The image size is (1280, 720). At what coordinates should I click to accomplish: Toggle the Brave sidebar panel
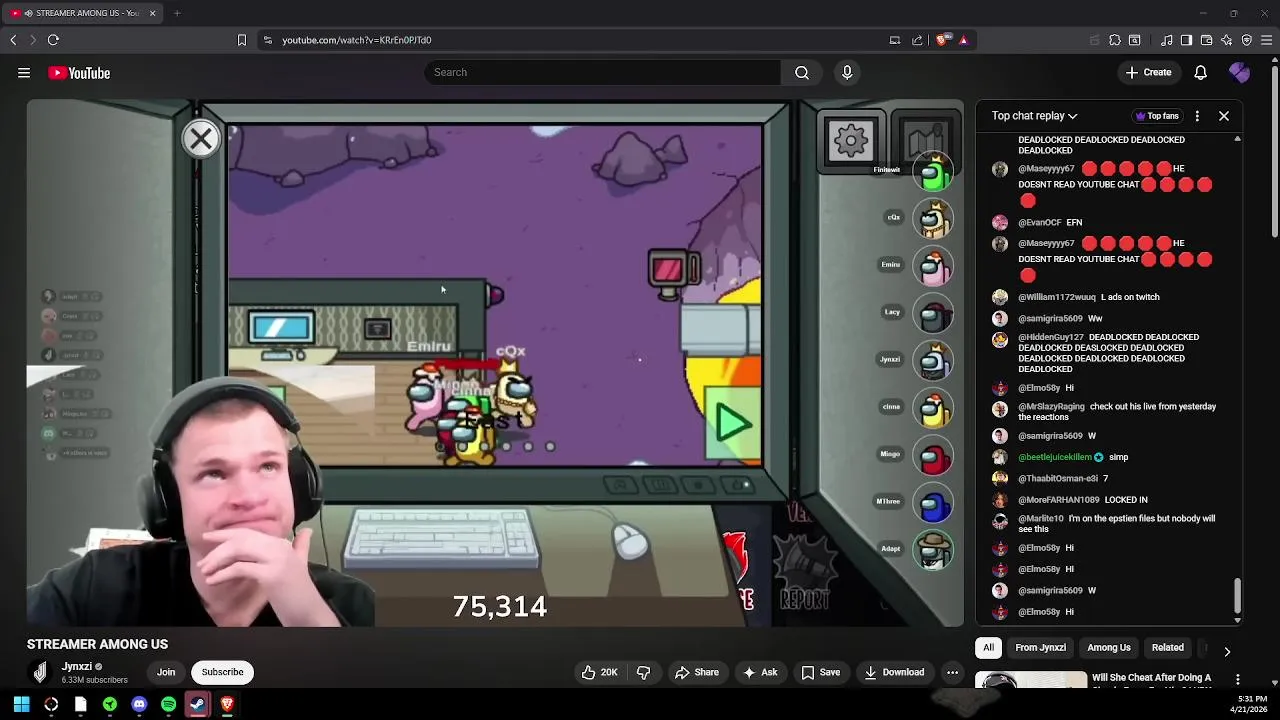point(1187,40)
